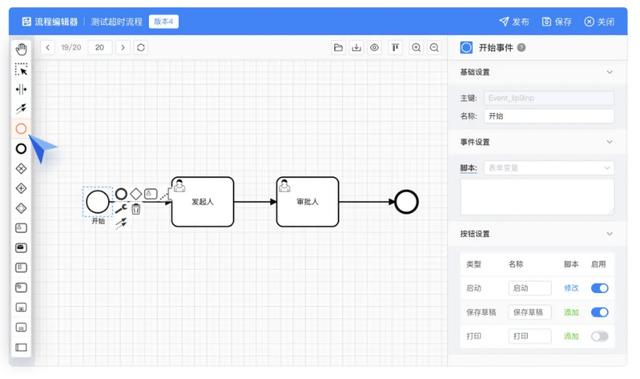Select the 审批人 task node
Viewport: 640px width, 379px height.
point(307,202)
